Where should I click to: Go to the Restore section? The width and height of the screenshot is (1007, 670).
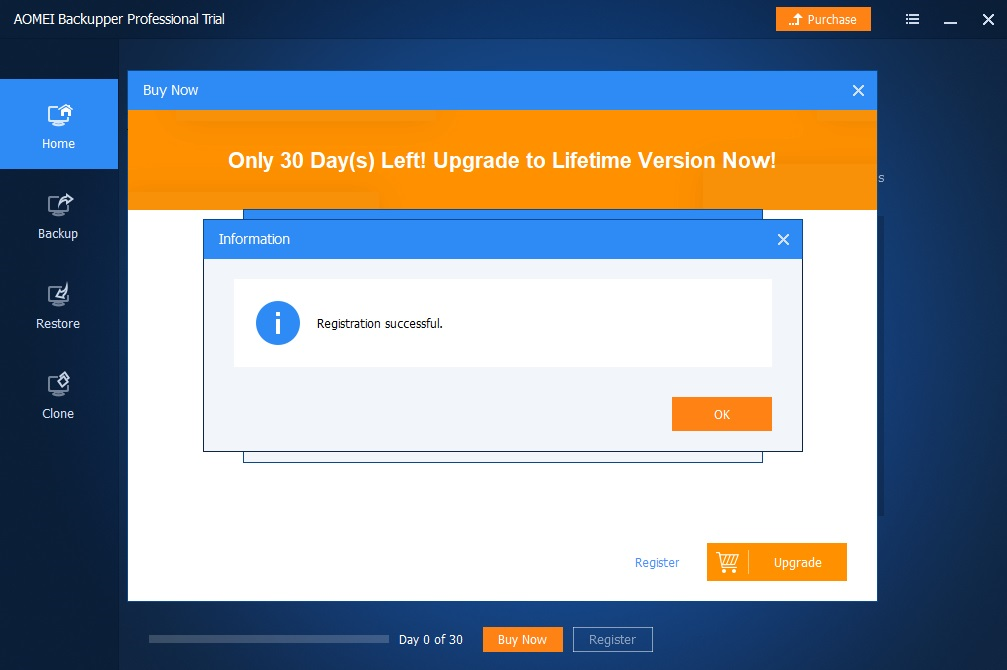[58, 306]
